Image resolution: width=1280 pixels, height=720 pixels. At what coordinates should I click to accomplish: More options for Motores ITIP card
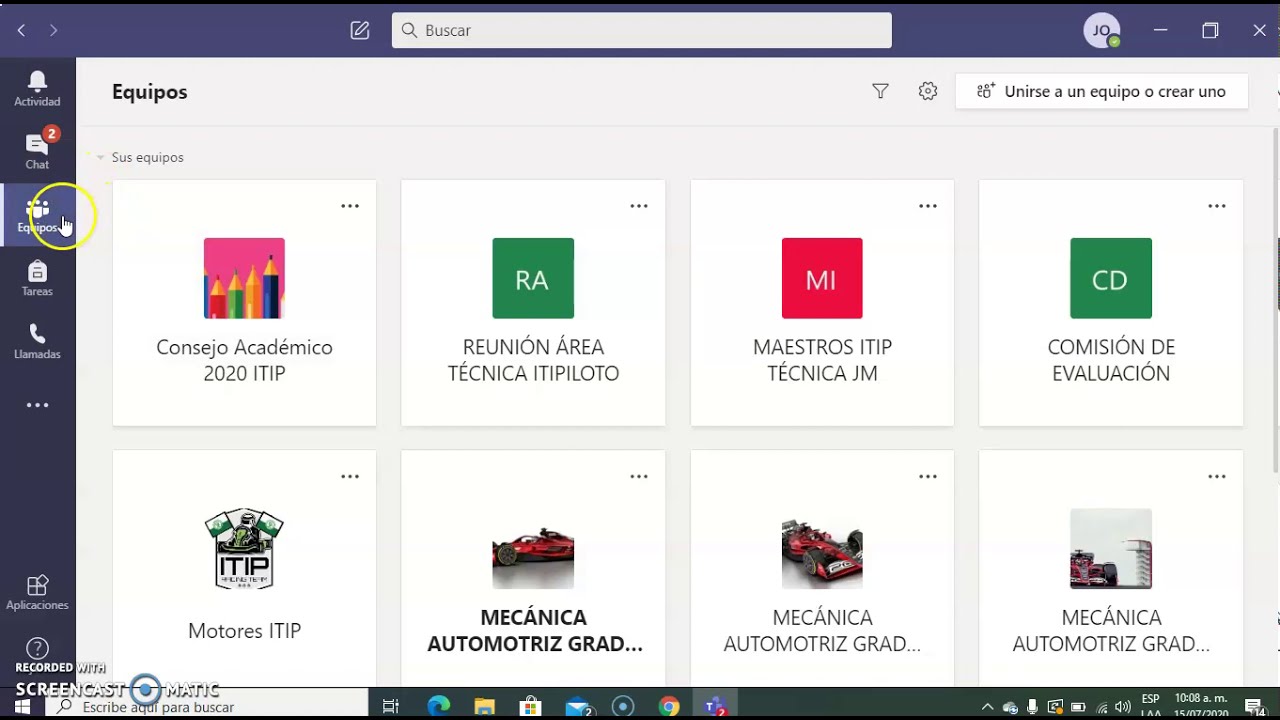[350, 477]
